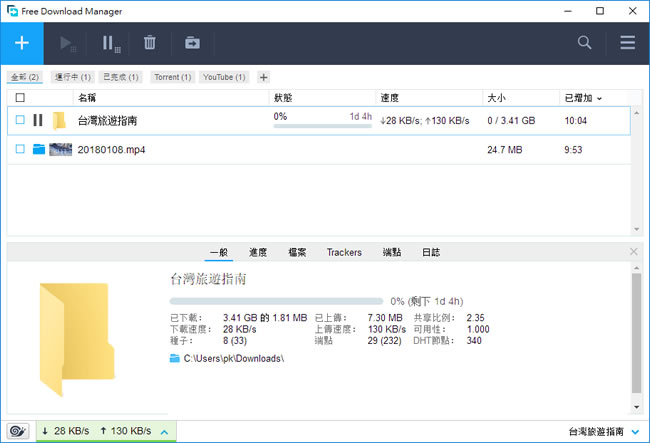Click the pause all downloads icon
Viewport: 650px width, 443px height.
pos(110,43)
